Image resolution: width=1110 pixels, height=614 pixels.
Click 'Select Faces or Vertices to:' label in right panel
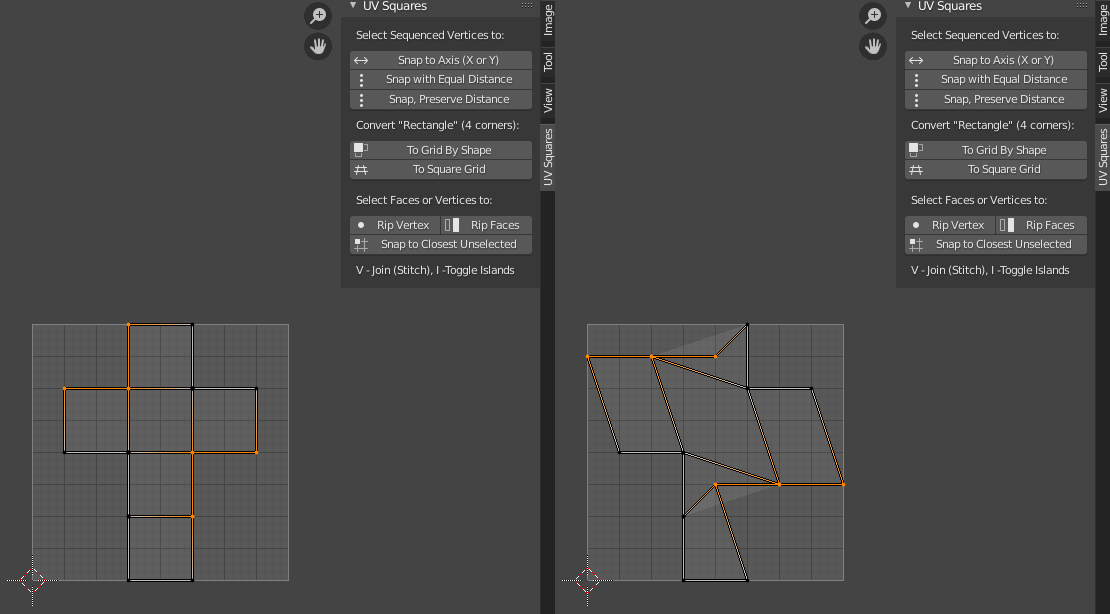(x=979, y=200)
